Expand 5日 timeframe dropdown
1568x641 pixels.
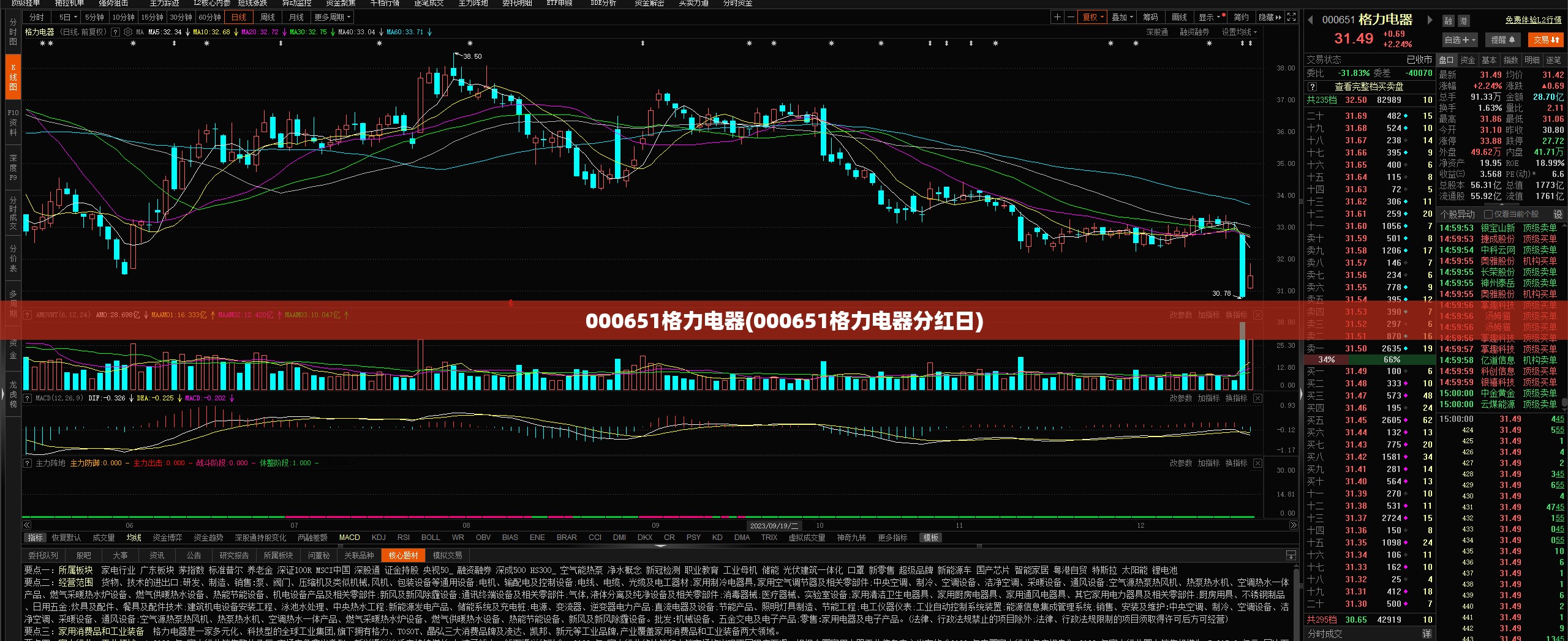(x=67, y=17)
